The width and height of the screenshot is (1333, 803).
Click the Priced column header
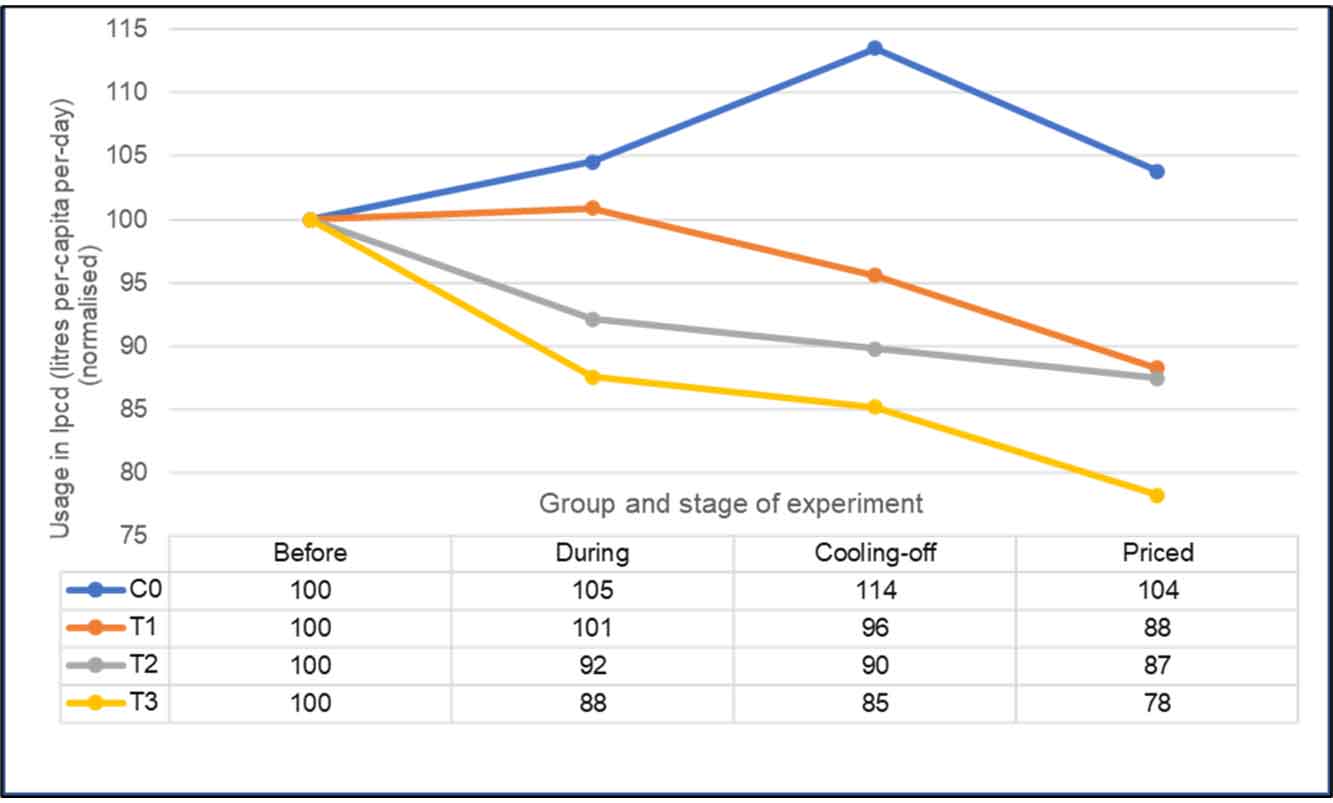click(x=1157, y=553)
